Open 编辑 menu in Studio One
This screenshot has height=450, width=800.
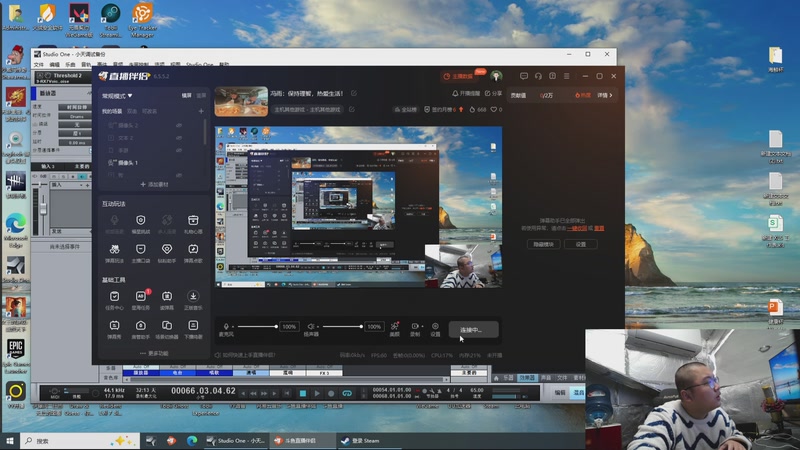[55, 65]
